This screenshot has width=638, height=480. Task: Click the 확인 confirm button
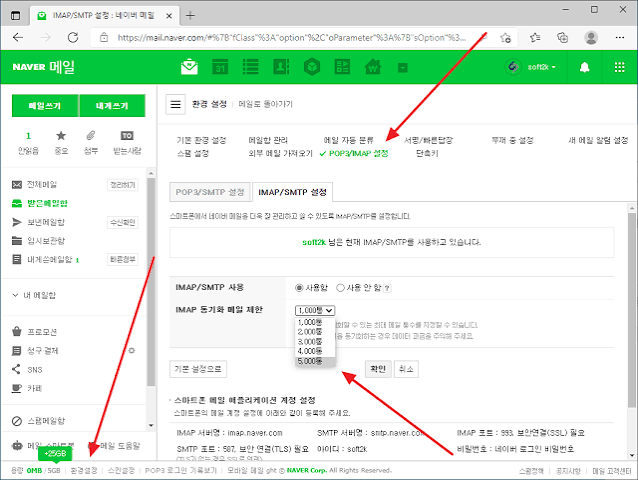[378, 369]
